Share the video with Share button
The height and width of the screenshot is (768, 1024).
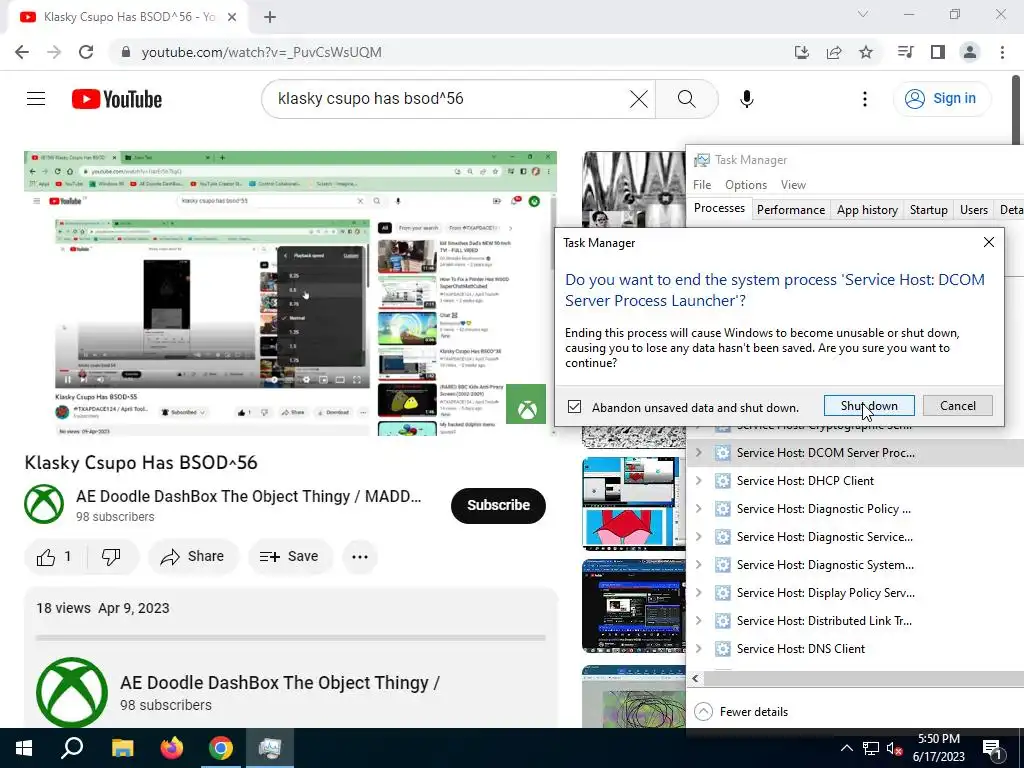(193, 557)
